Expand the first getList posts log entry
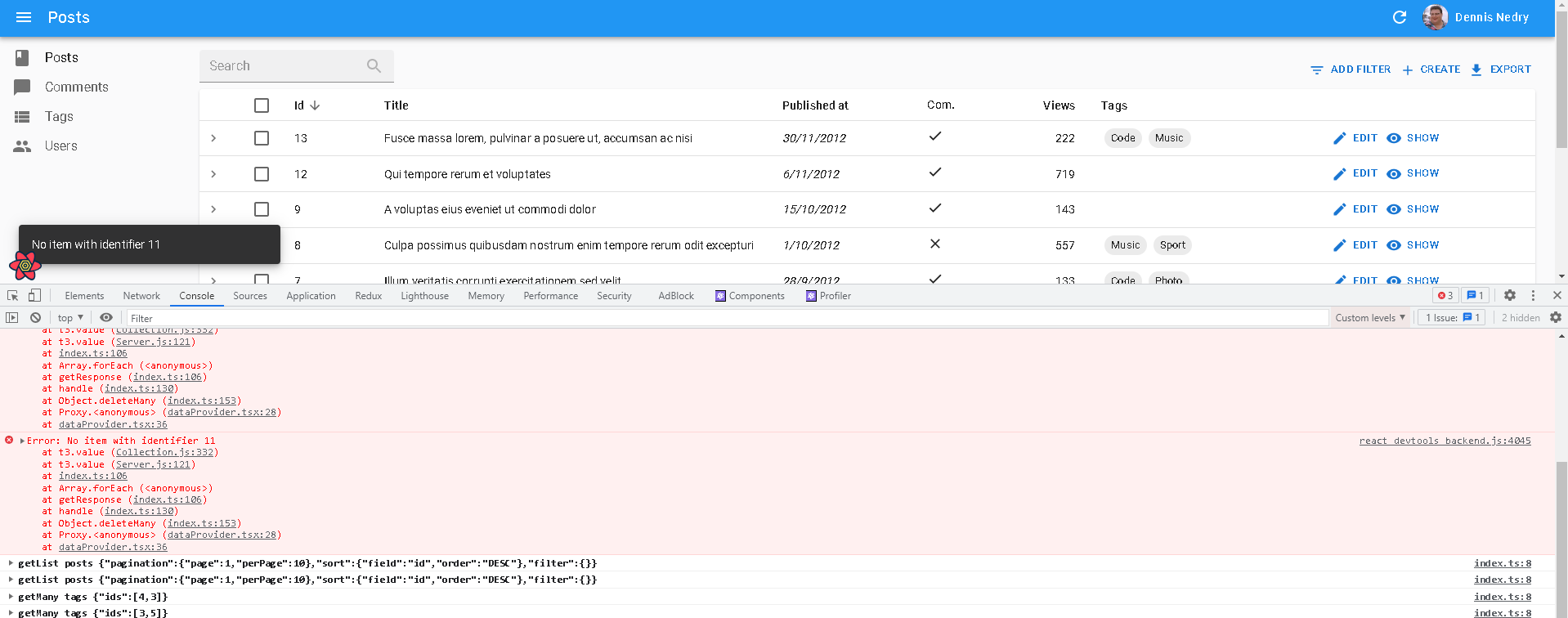The height and width of the screenshot is (618, 1568). point(10,563)
